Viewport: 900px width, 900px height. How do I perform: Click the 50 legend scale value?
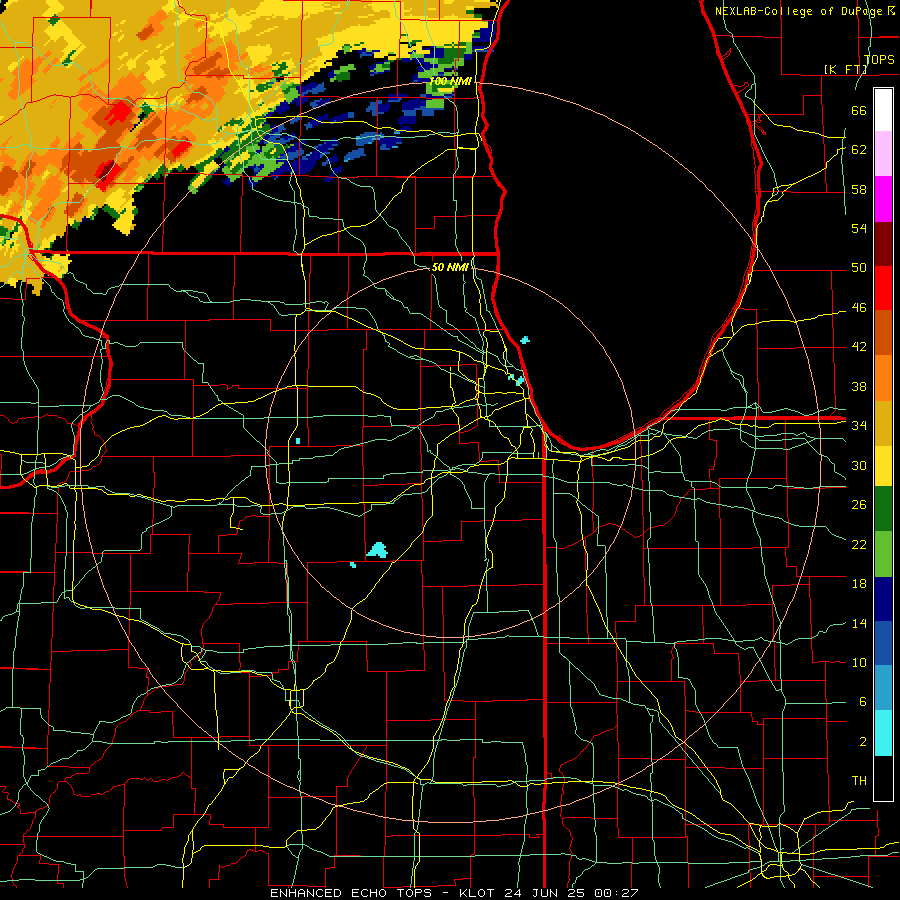click(x=859, y=268)
